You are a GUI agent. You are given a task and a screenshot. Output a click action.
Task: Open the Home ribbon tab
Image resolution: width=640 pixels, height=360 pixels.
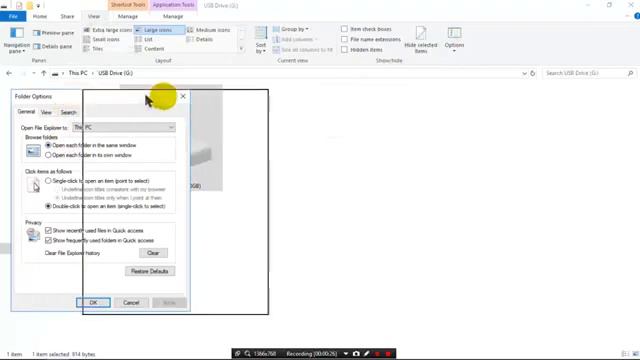pyautogui.click(x=40, y=16)
